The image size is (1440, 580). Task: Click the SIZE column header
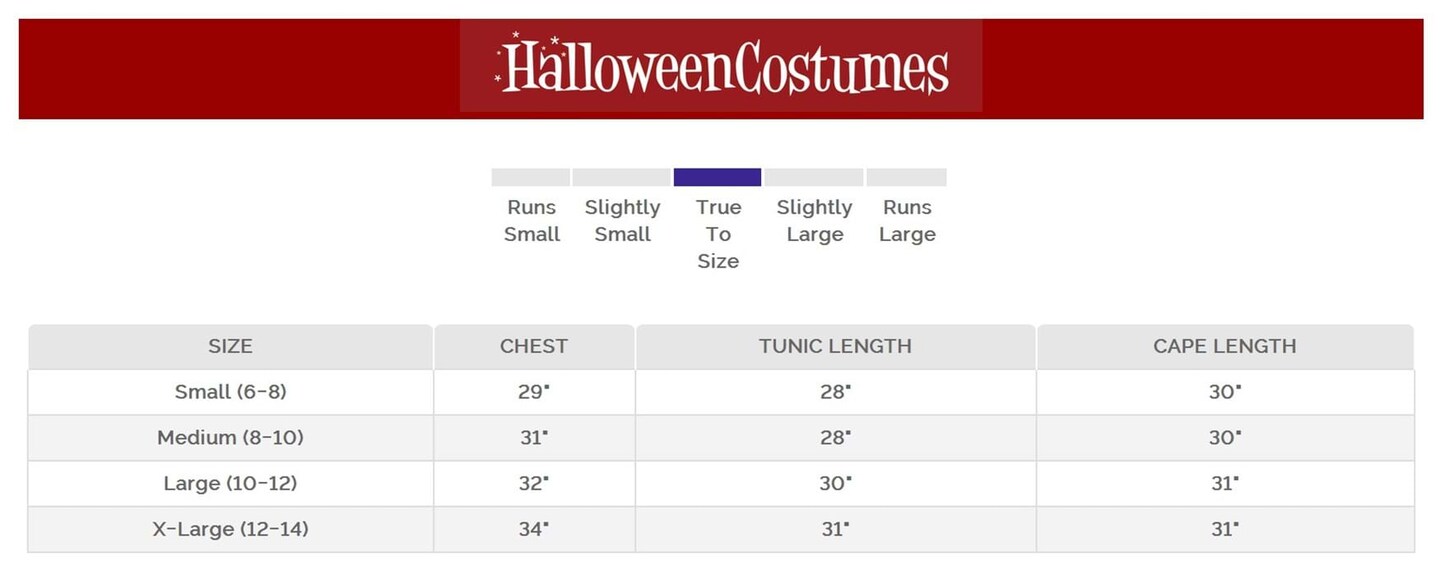[230, 347]
